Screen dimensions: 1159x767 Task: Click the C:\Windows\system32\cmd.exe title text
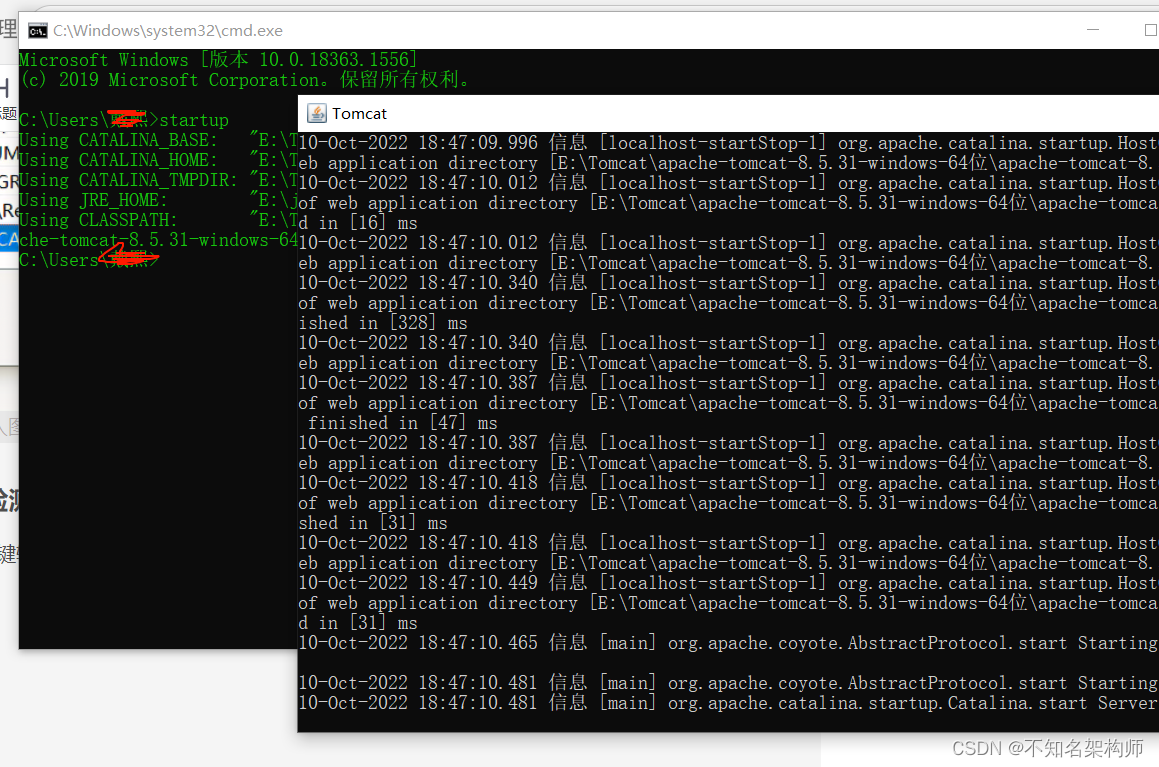point(168,31)
